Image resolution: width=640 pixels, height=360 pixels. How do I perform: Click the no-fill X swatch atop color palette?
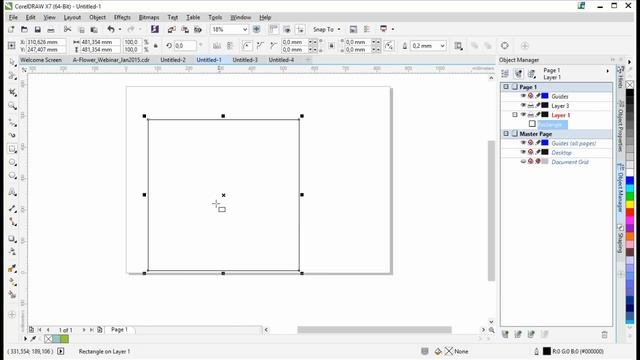click(x=630, y=84)
